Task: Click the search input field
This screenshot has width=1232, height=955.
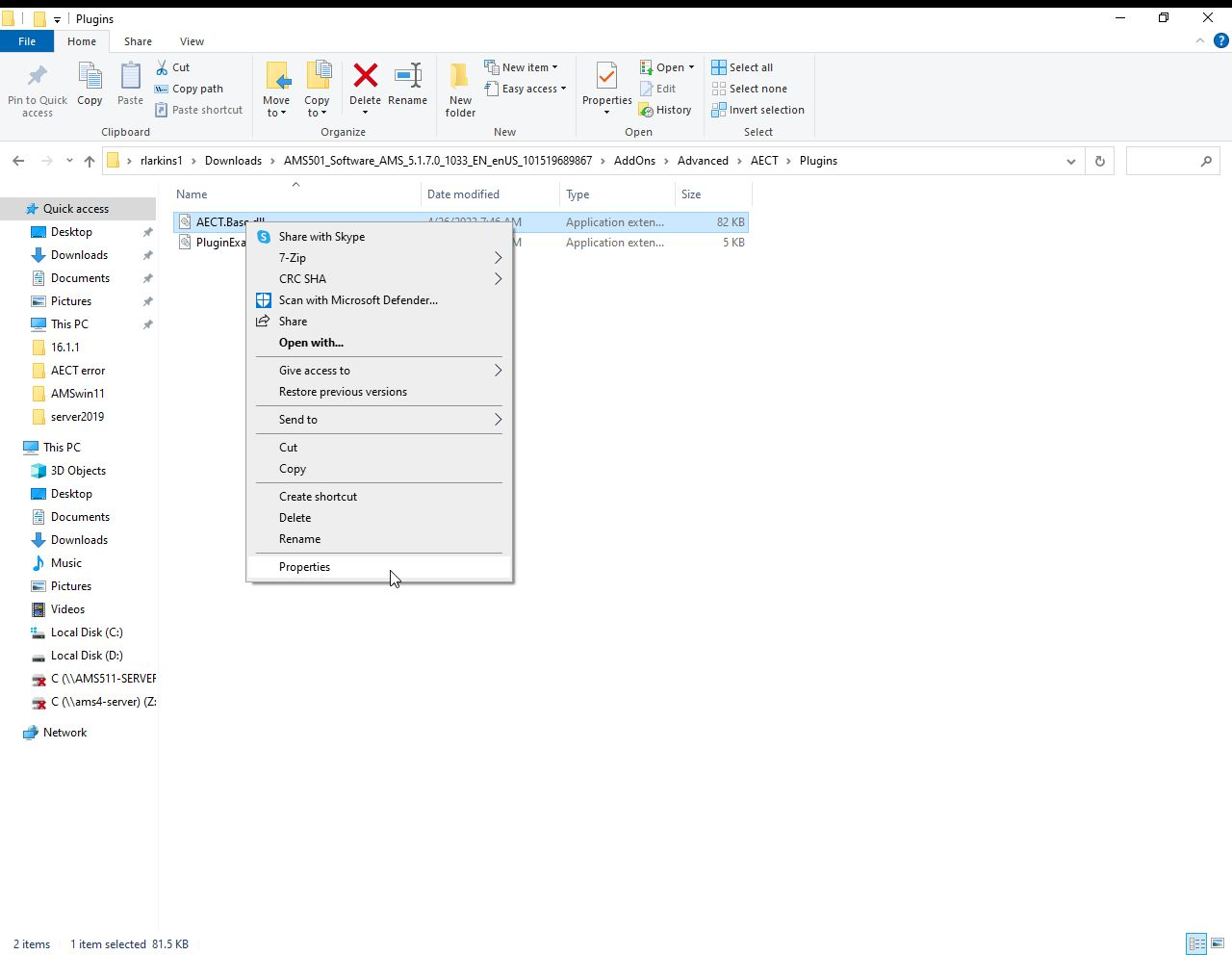Action: coord(1162,161)
